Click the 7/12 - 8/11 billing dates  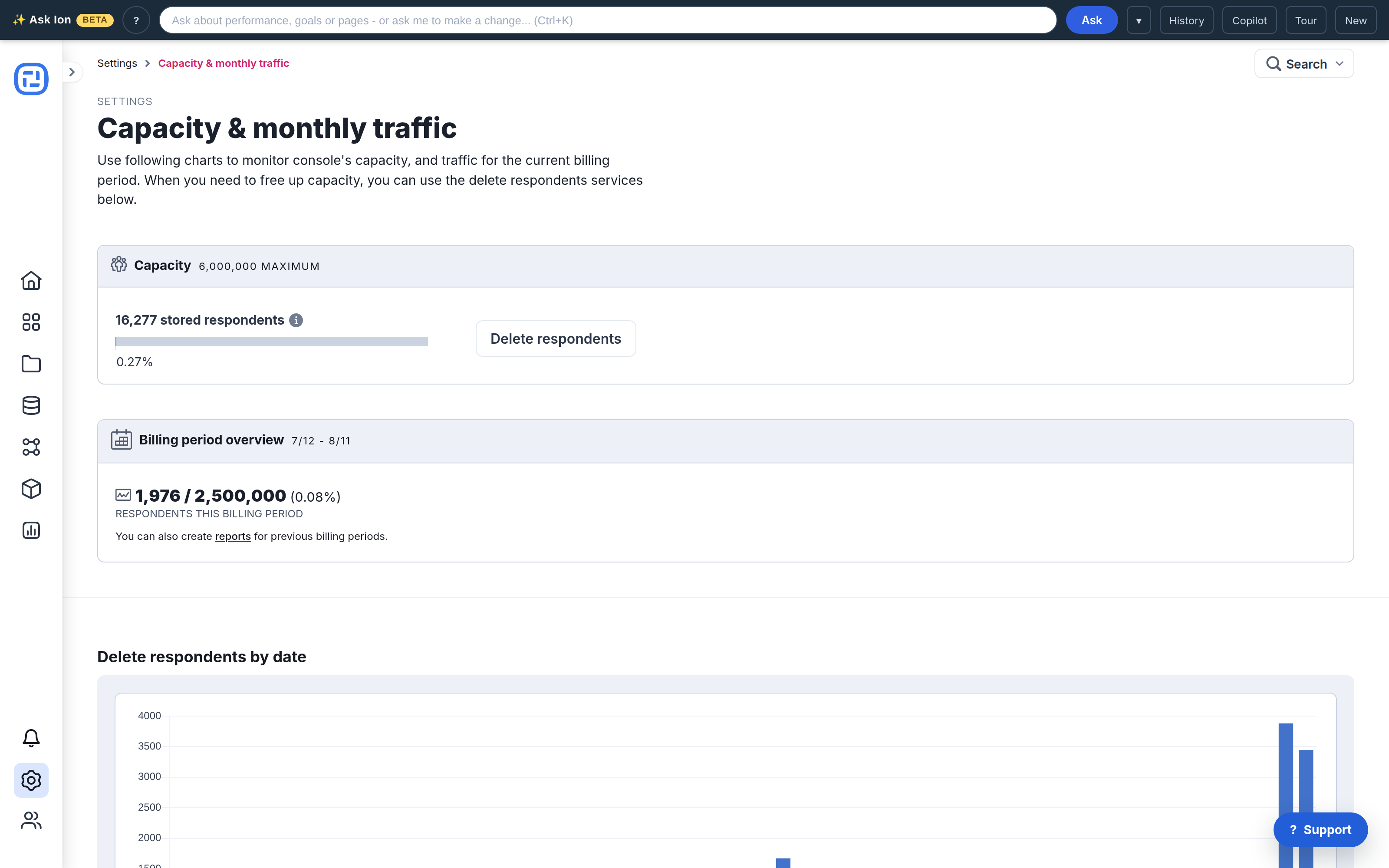(321, 441)
